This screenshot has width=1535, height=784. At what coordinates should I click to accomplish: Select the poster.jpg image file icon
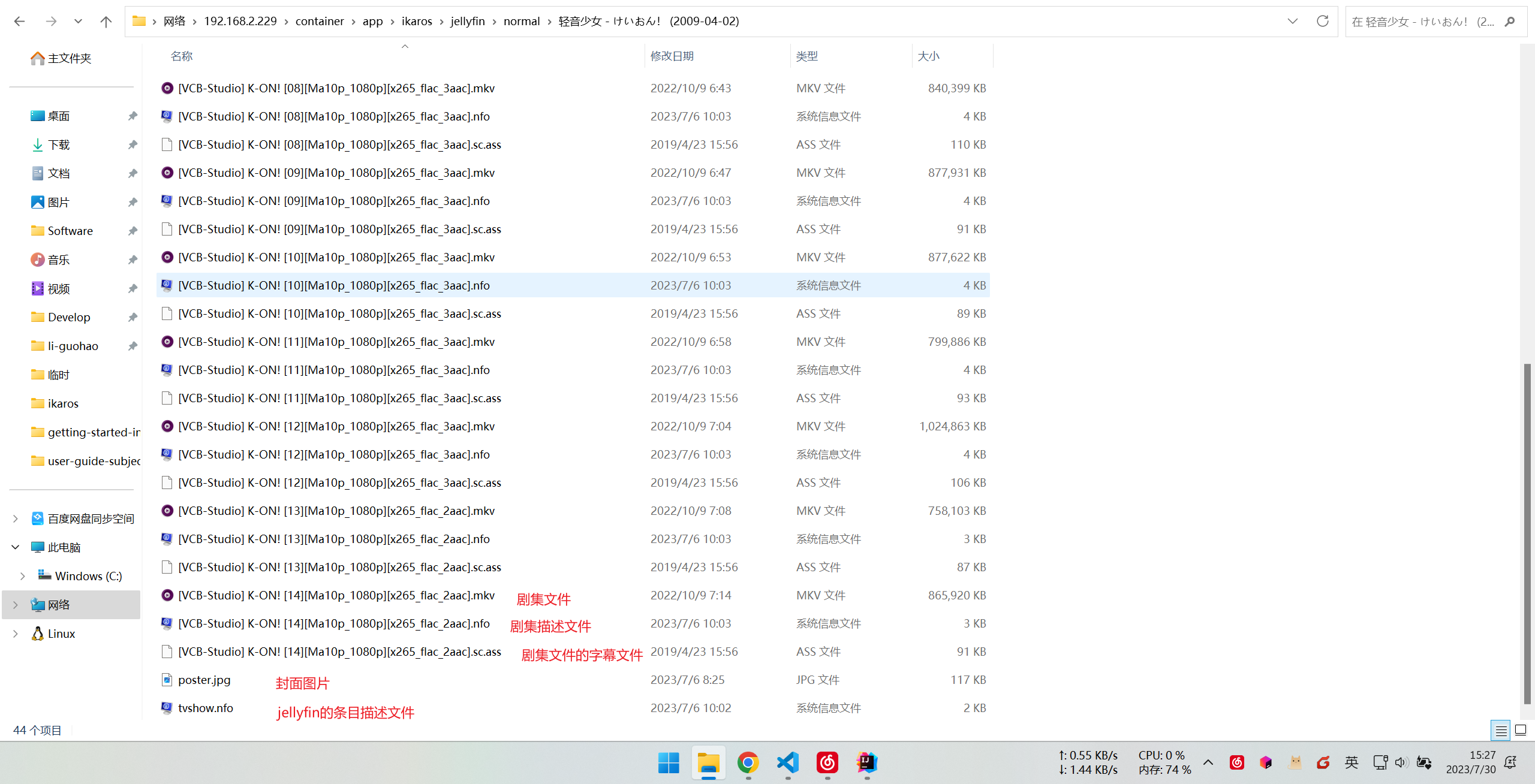tap(167, 680)
